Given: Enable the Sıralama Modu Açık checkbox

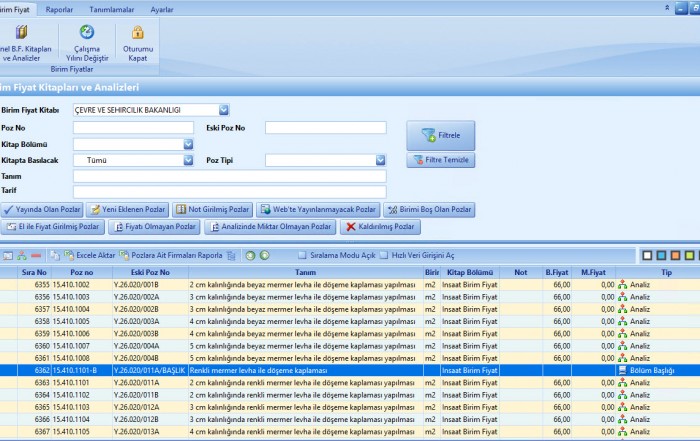Looking at the screenshot, I should click(302, 255).
